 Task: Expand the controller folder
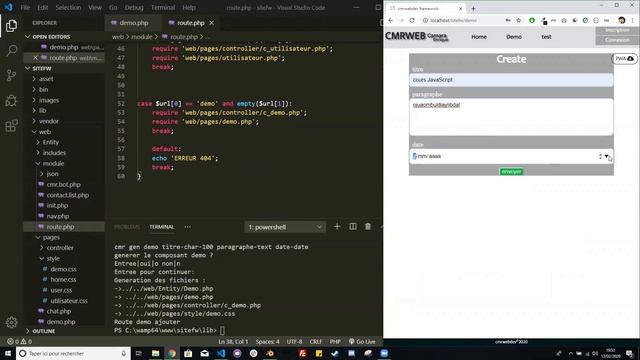[60, 248]
